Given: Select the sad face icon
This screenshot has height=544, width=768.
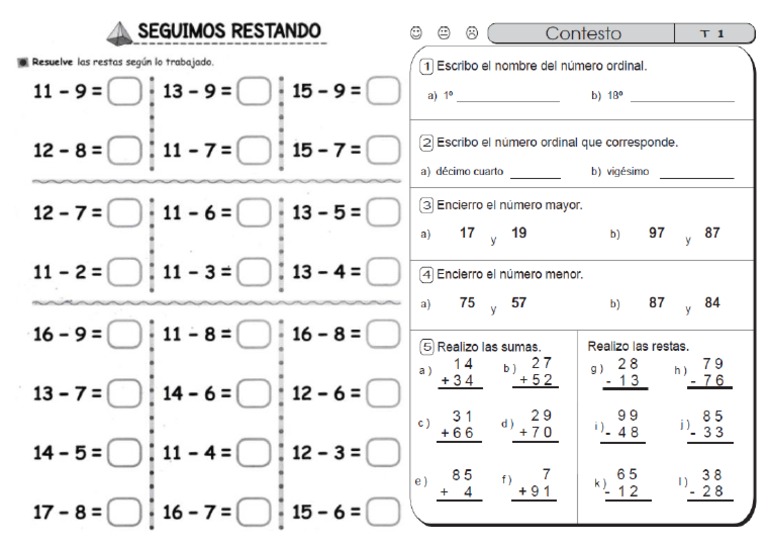Looking at the screenshot, I should point(471,33).
